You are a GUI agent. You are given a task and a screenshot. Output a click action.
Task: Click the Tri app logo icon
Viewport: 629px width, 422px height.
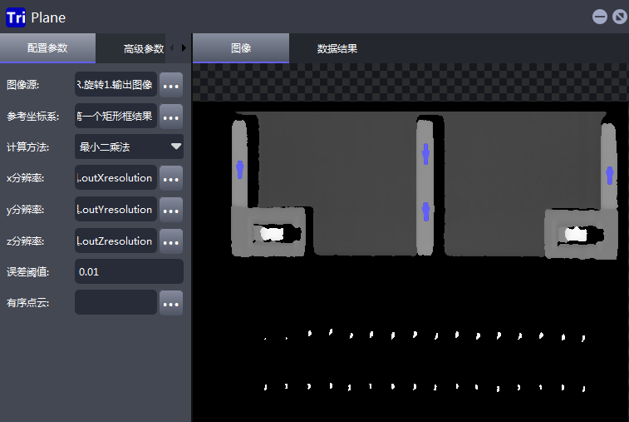(14, 16)
